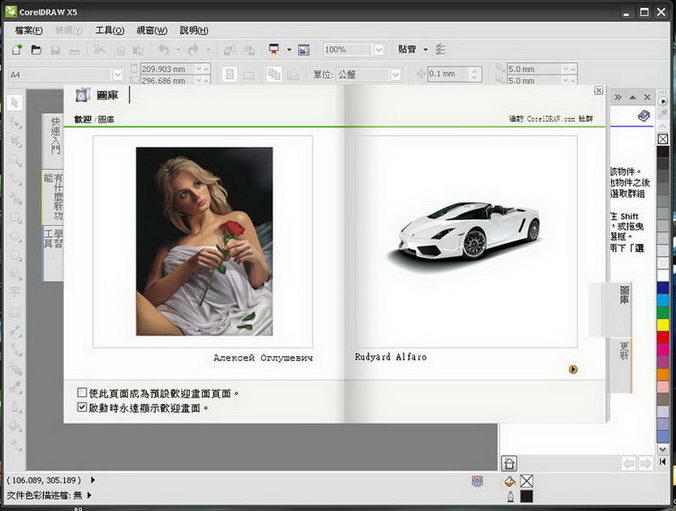The image size is (676, 511).
Task: Click the orange next-page arrow in the gallery
Action: click(573, 369)
